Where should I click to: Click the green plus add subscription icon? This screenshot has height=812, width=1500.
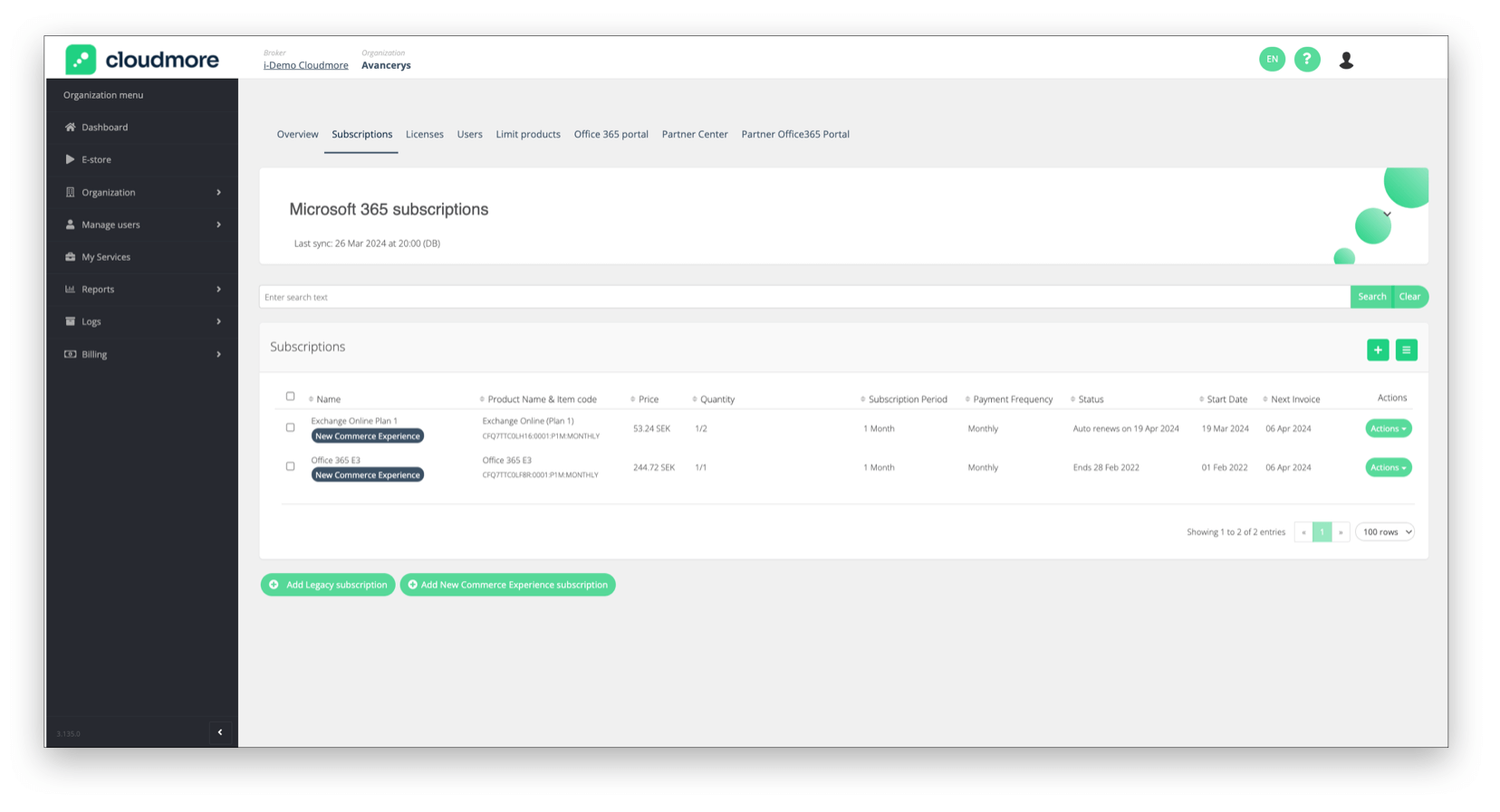1378,349
